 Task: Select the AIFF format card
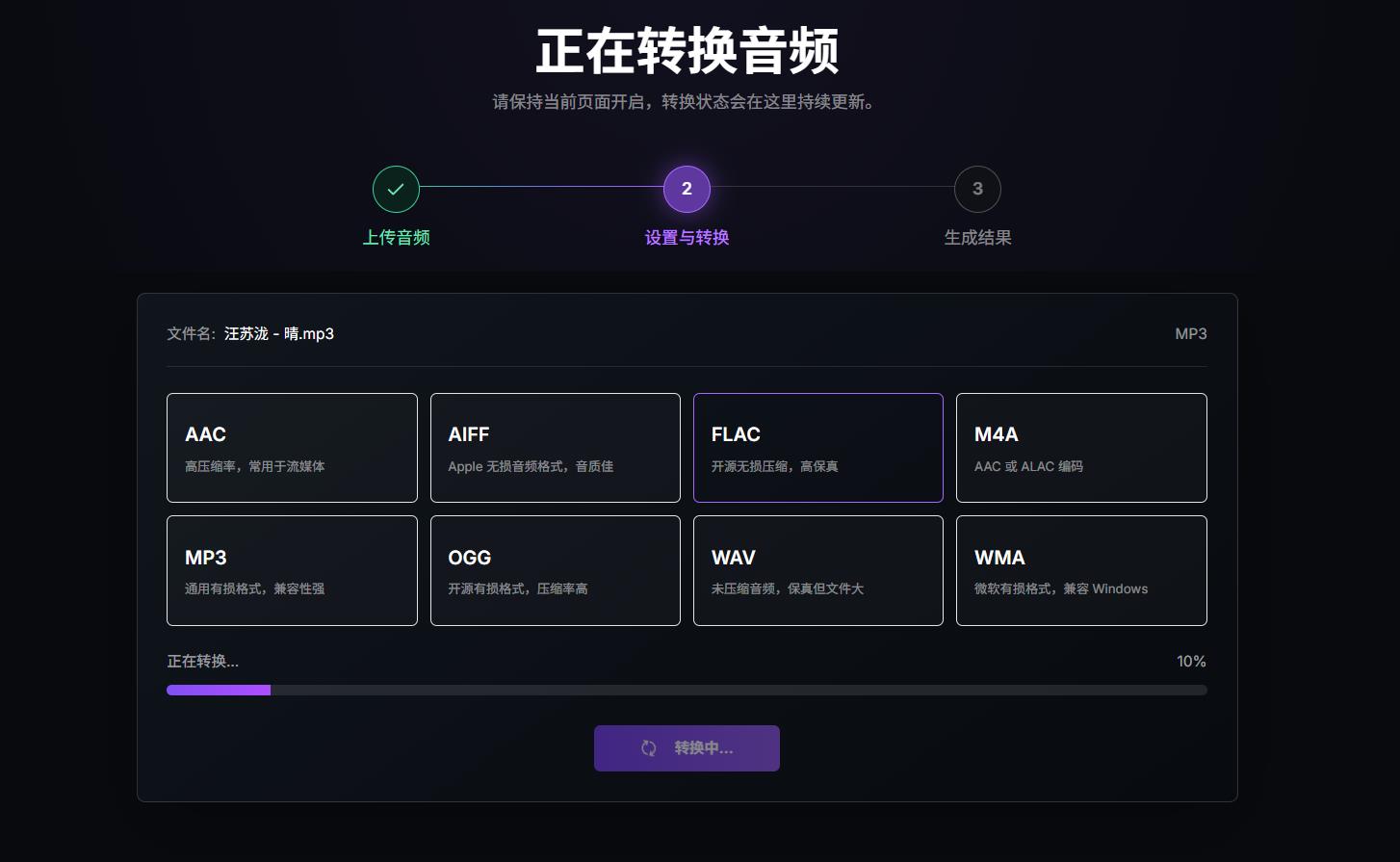[x=556, y=448]
